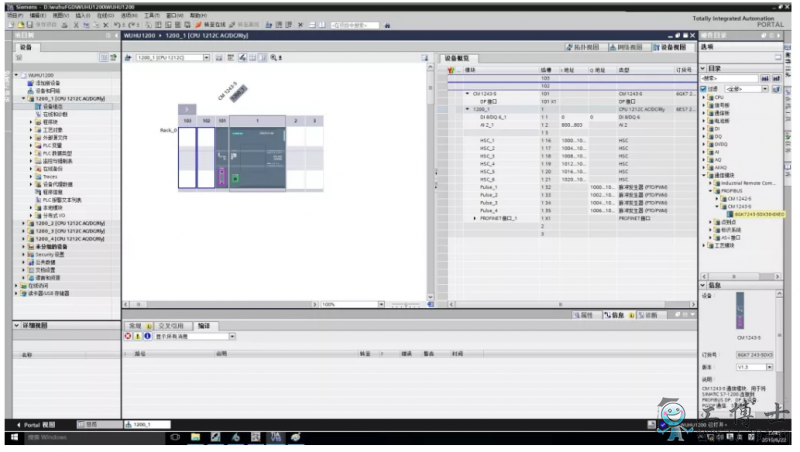Click the go offline (转至离线) toolbar button
The height and width of the screenshot is (452, 800).
tap(244, 24)
